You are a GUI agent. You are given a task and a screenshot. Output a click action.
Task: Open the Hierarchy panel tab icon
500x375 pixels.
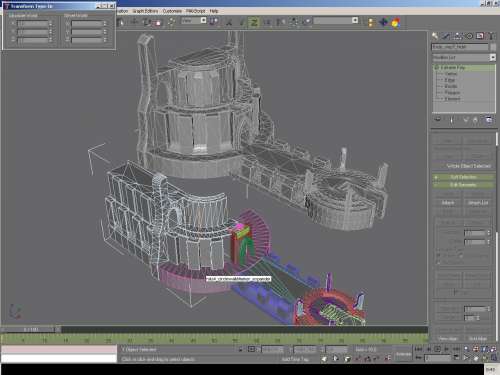[458, 36]
